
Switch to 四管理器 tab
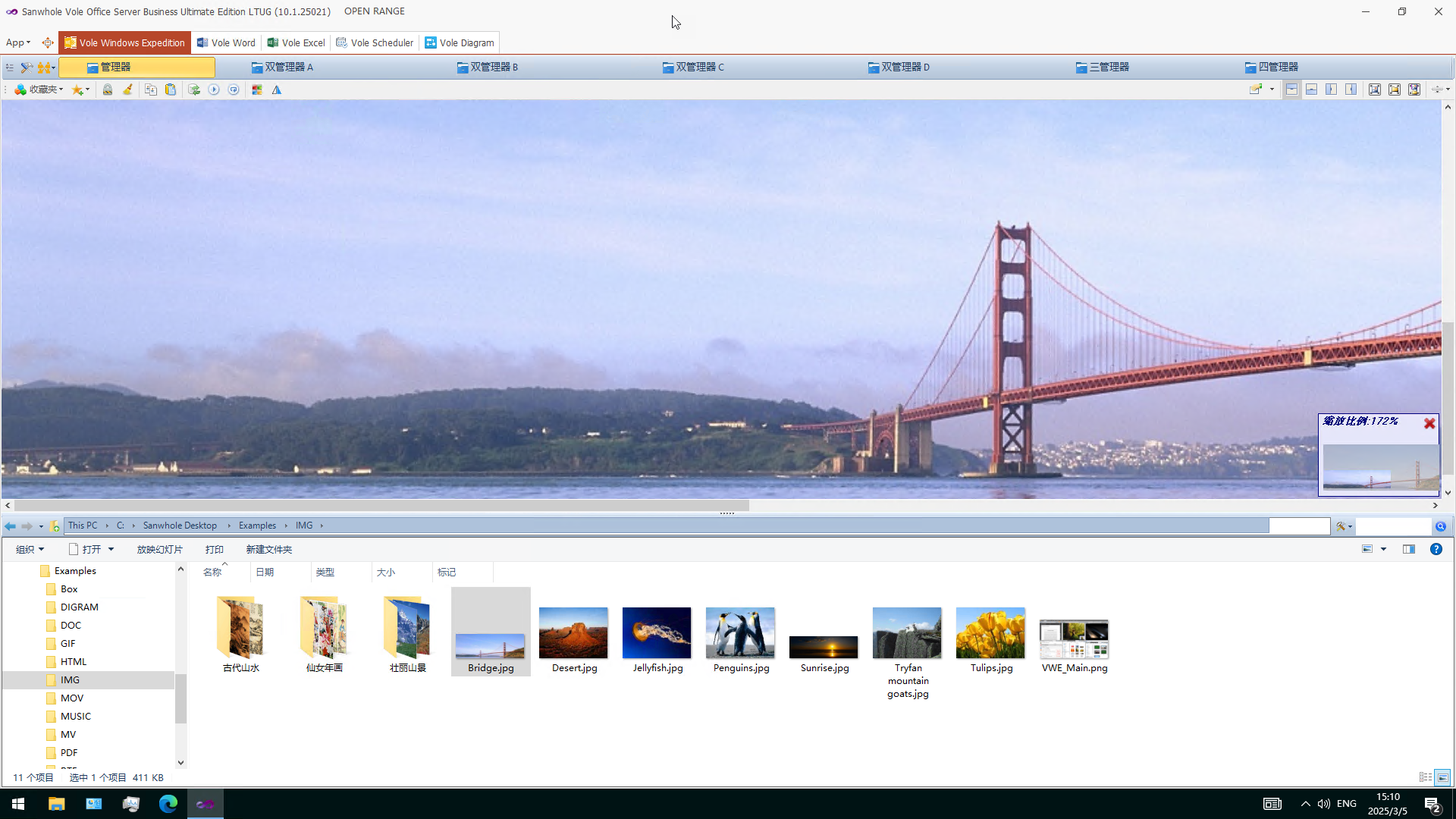pyautogui.click(x=1272, y=67)
